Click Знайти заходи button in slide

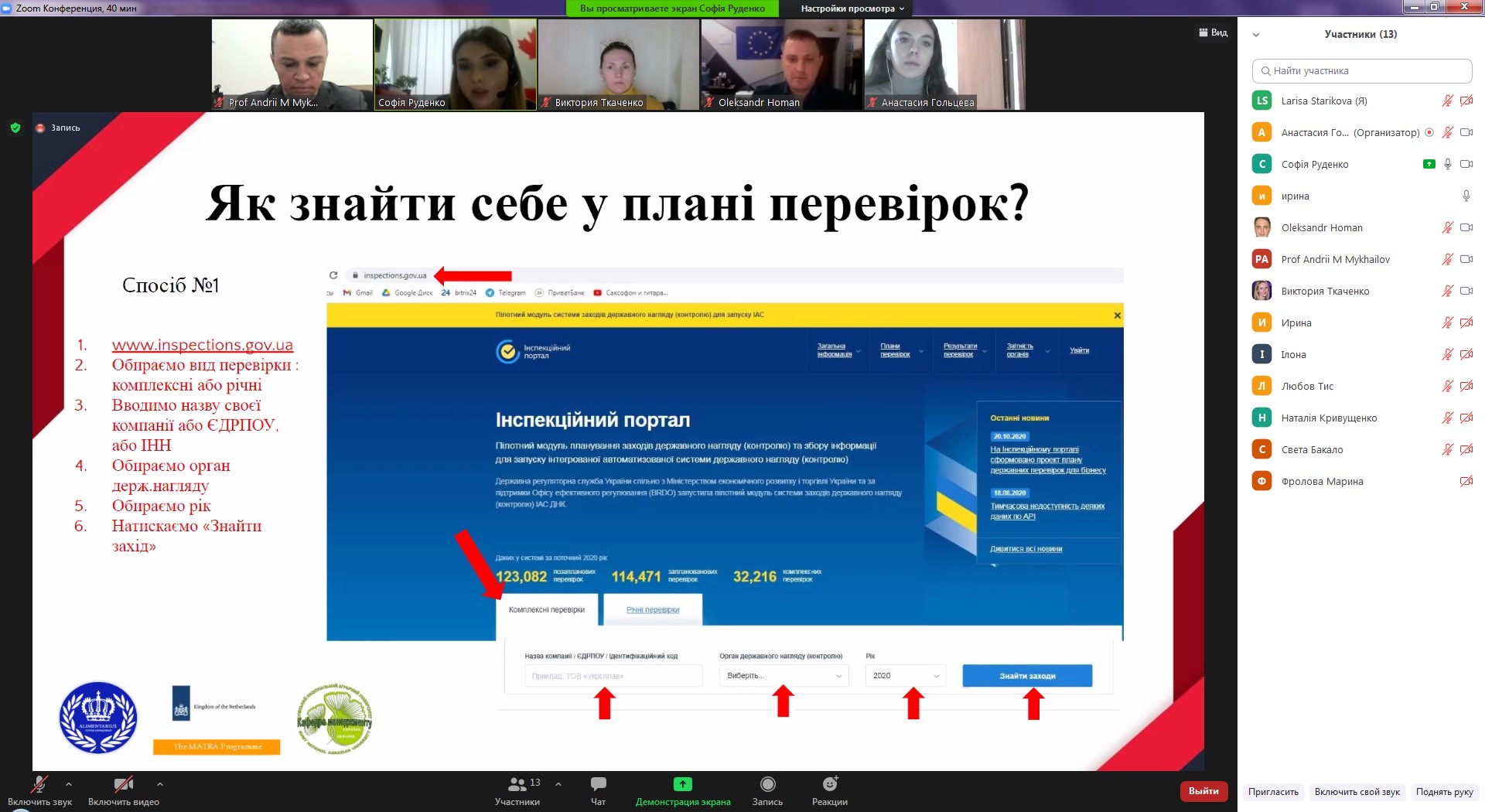pyautogui.click(x=1027, y=676)
